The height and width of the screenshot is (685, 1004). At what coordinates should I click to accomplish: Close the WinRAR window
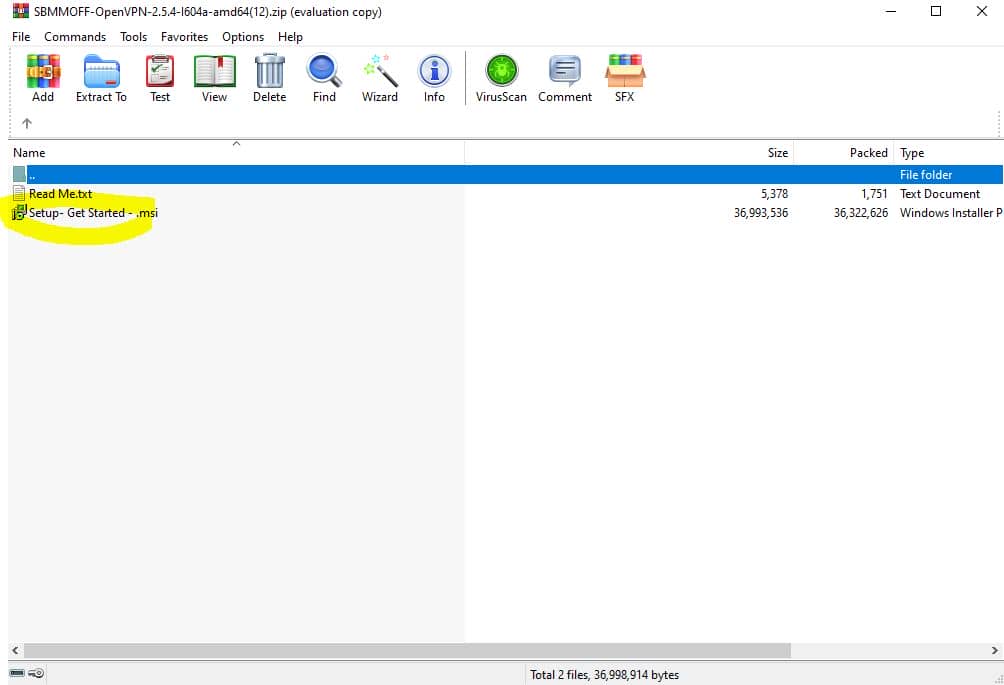click(982, 11)
